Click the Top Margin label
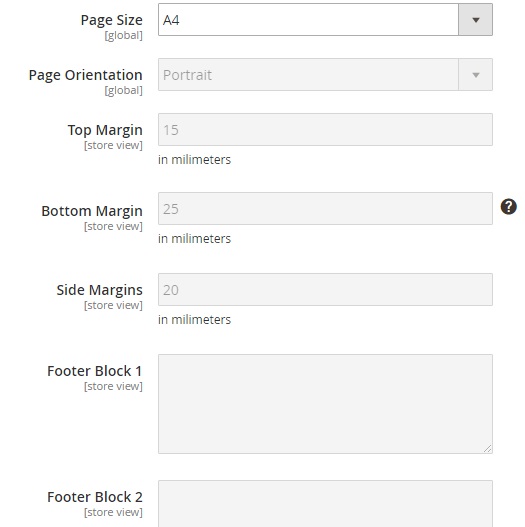The width and height of the screenshot is (525, 527). (105, 130)
